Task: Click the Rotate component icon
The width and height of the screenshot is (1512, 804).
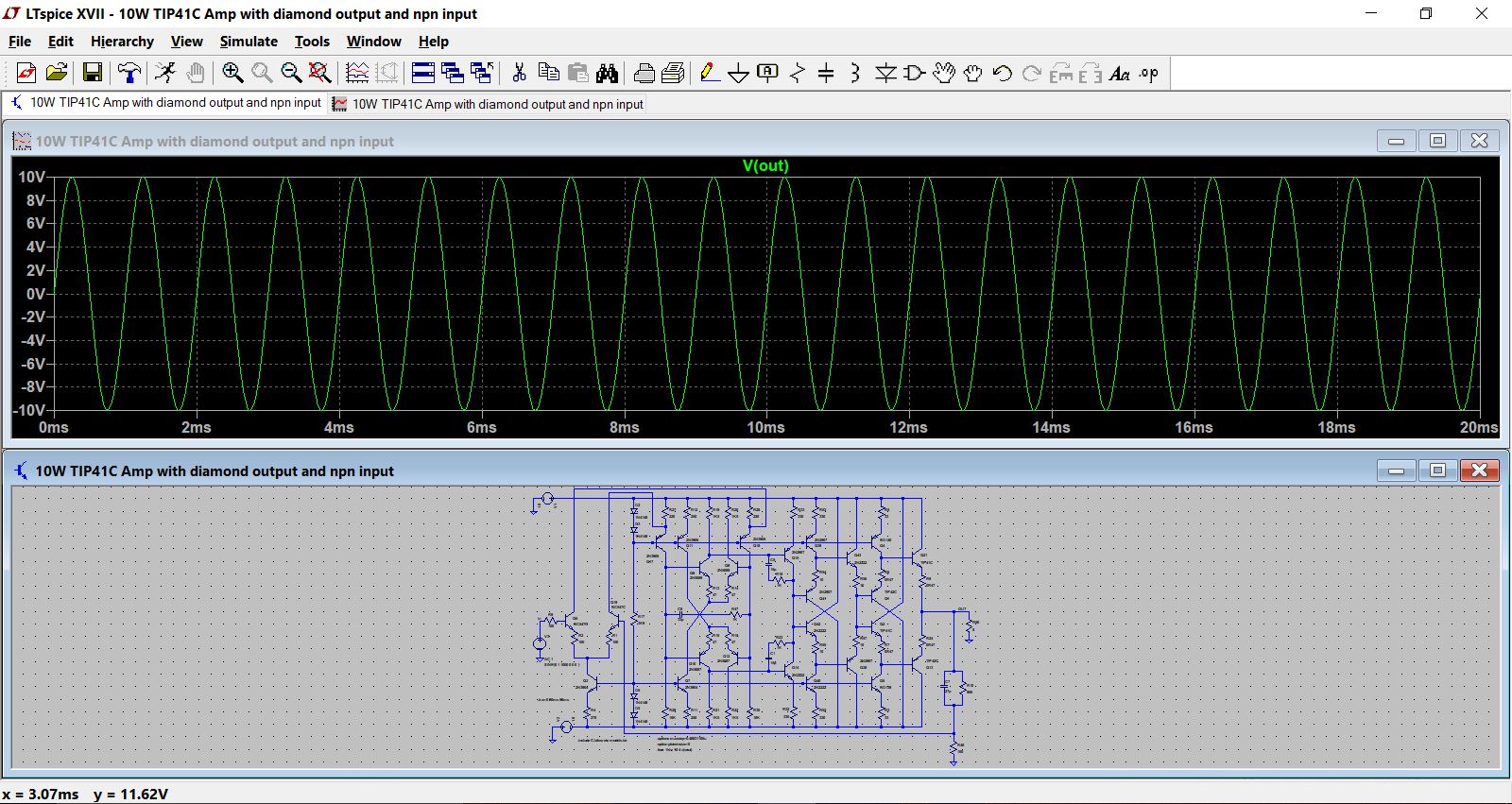Action: pos(1061,73)
